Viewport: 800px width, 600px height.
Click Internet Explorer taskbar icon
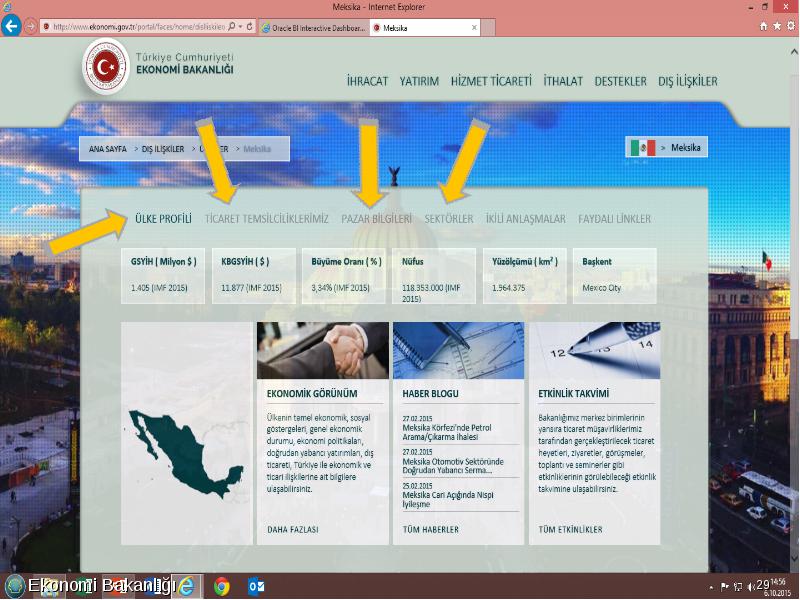187,586
